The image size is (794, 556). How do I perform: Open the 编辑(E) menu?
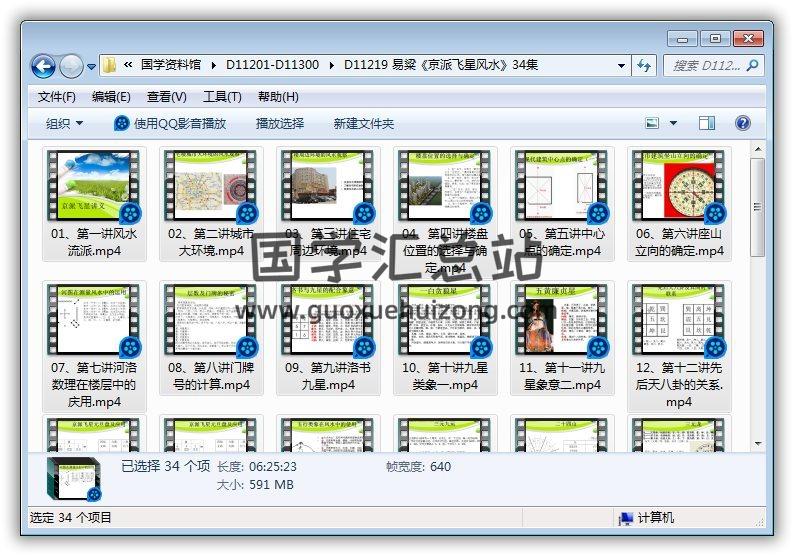click(111, 97)
